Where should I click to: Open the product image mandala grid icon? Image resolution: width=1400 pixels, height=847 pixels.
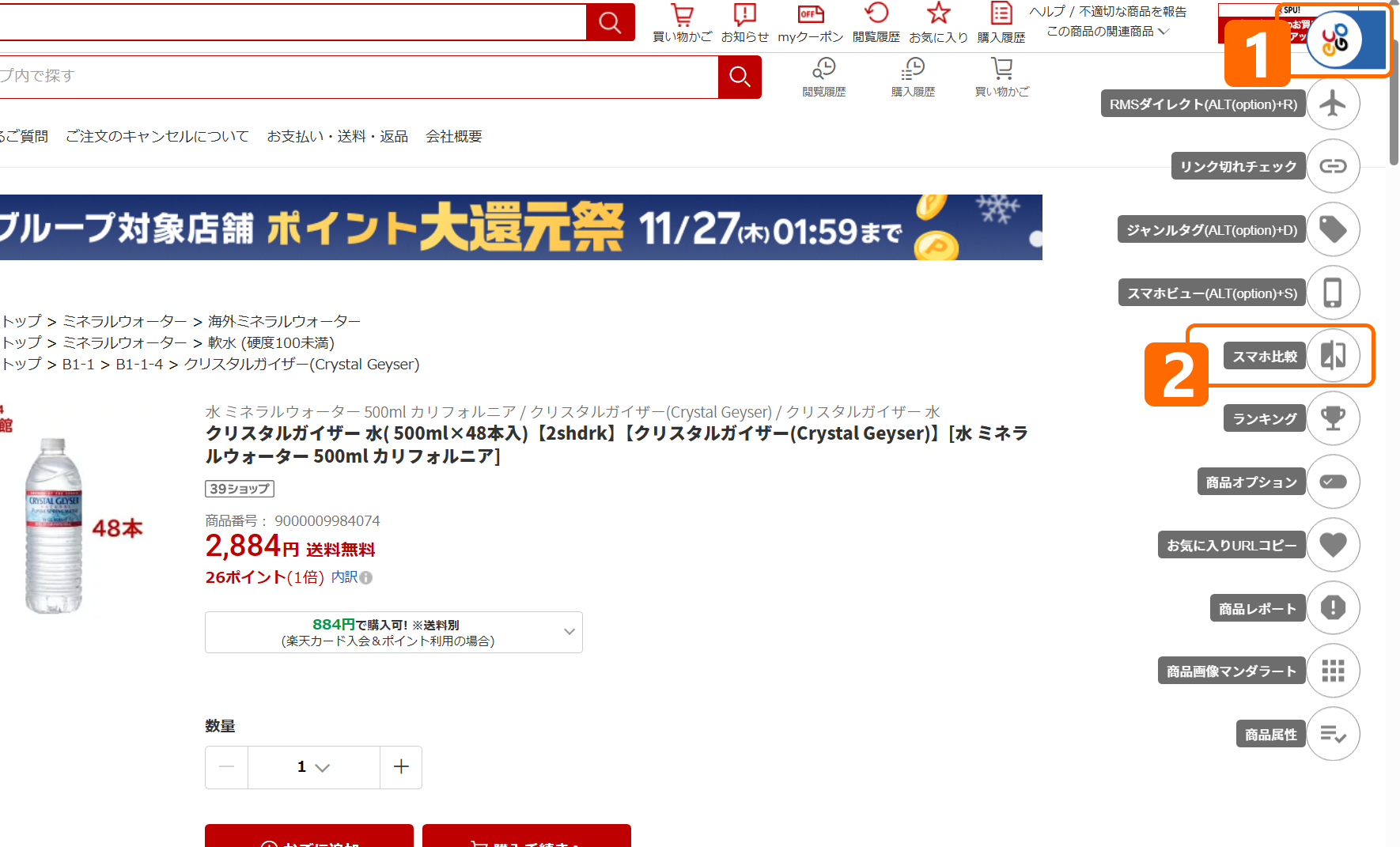pos(1333,671)
